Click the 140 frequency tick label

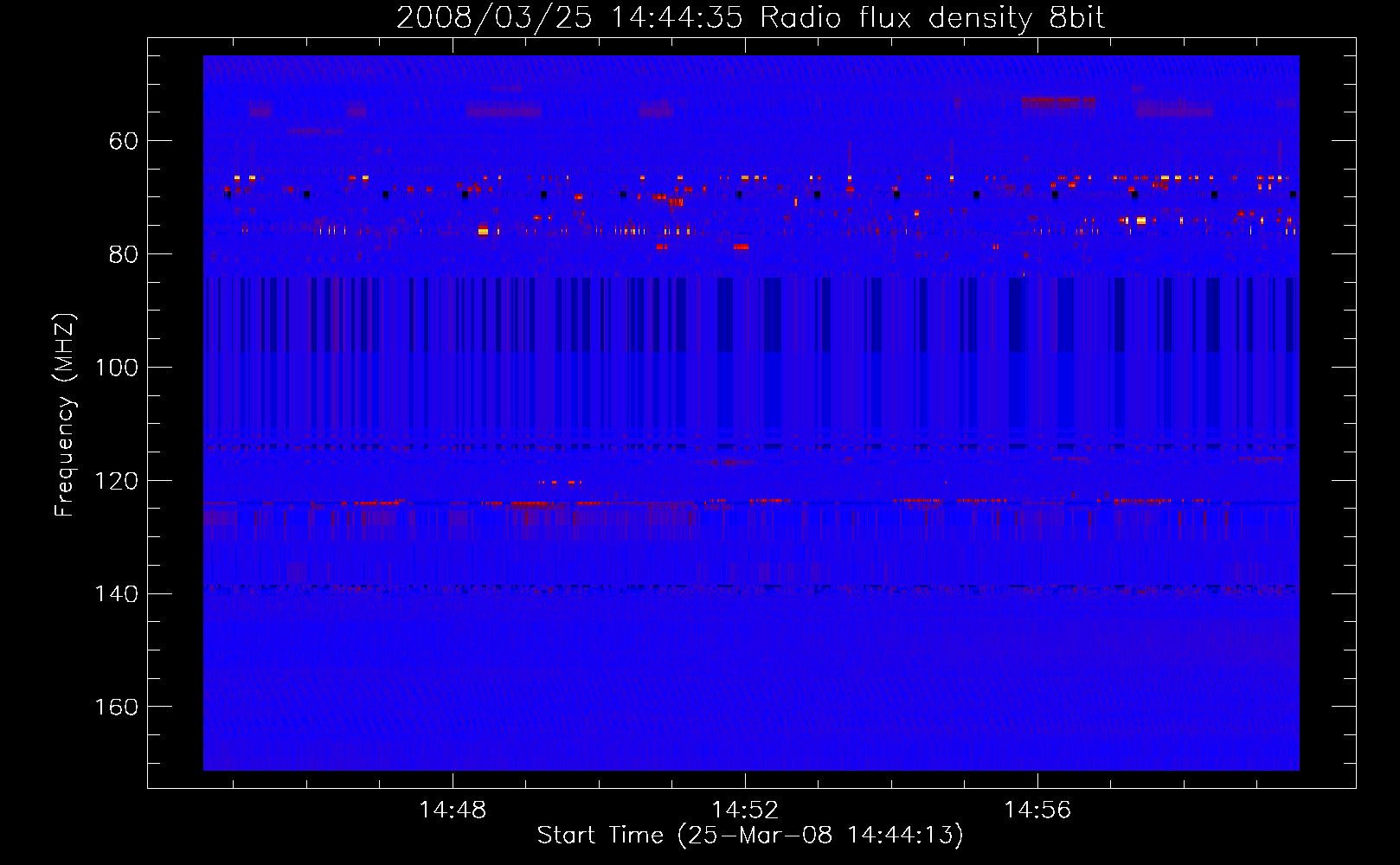pos(117,594)
